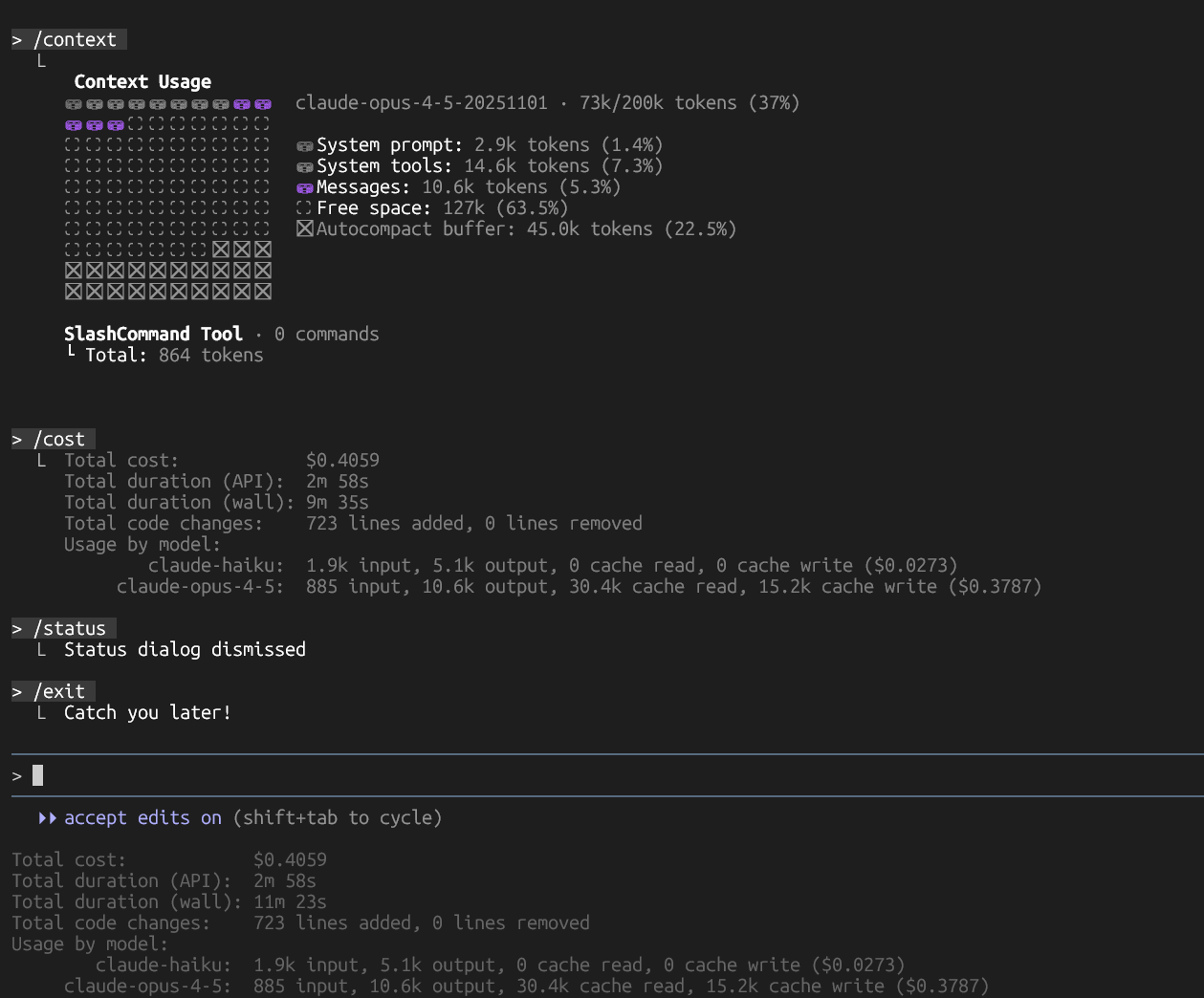Click the last crossed box in the bottom grid row

[263, 292]
